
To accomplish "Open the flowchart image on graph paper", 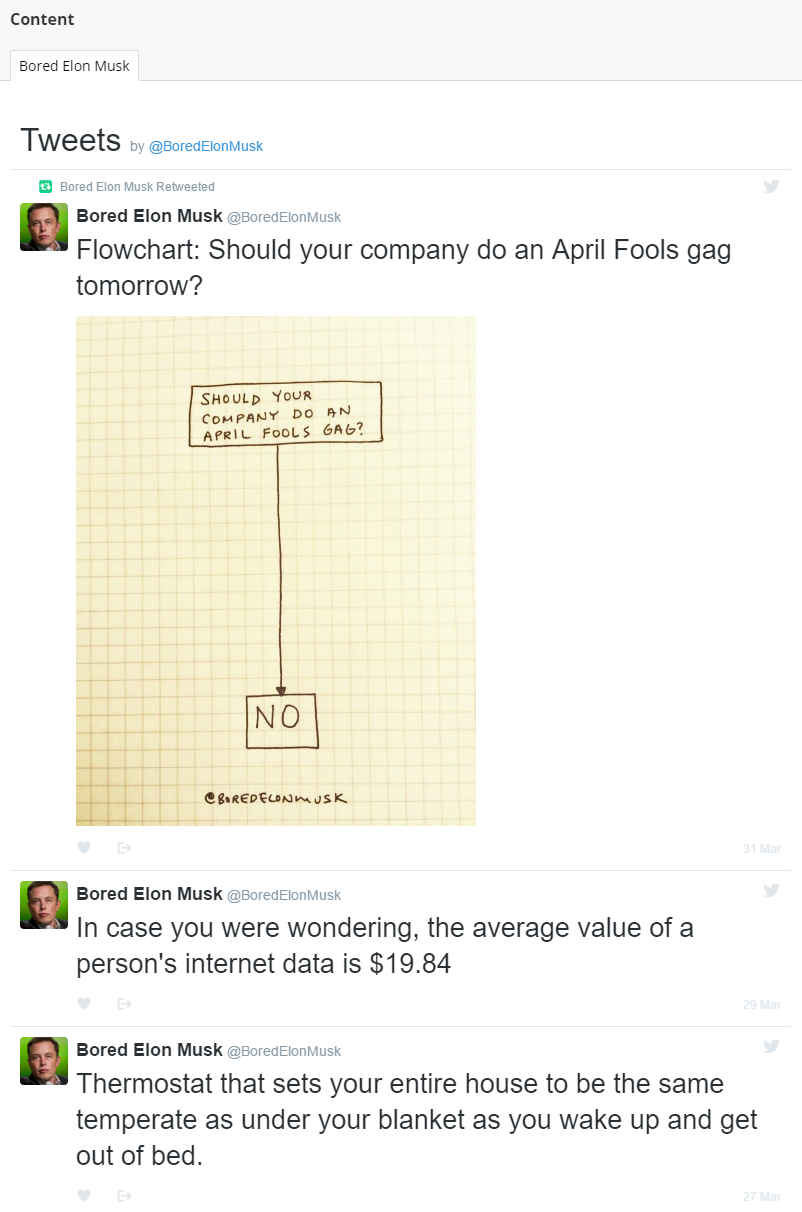I will pos(276,571).
